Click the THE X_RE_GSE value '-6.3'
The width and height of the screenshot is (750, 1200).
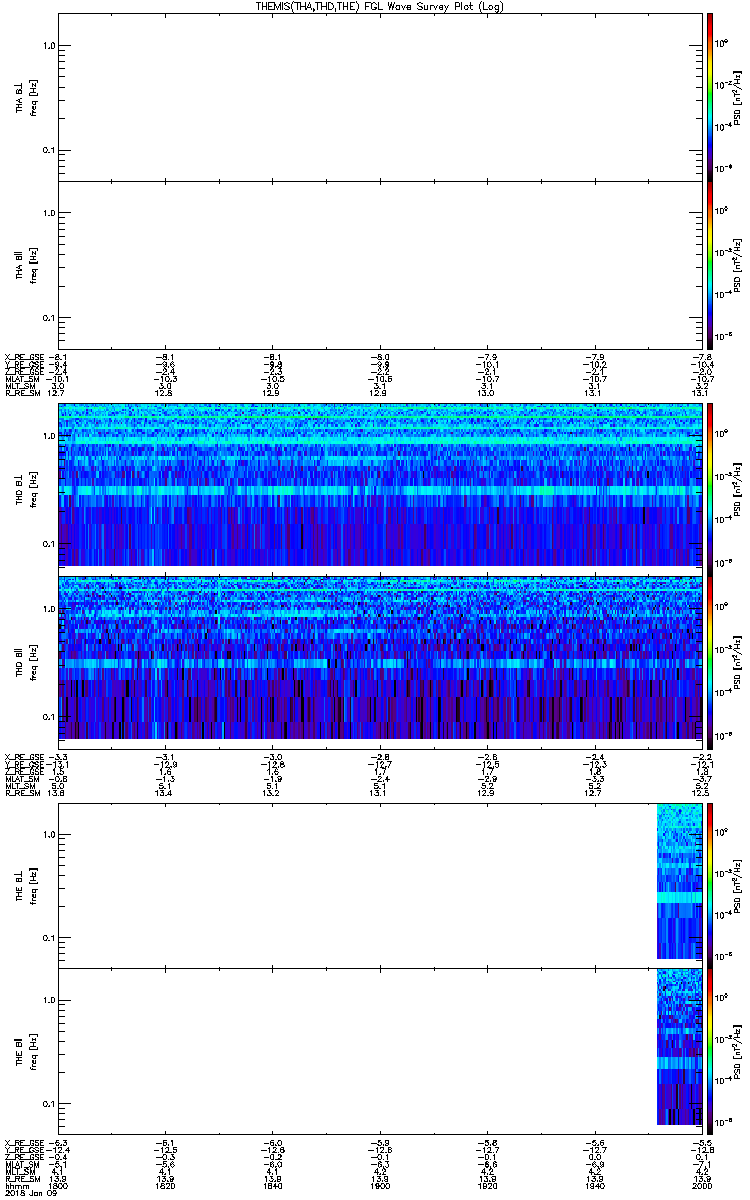57,1144
